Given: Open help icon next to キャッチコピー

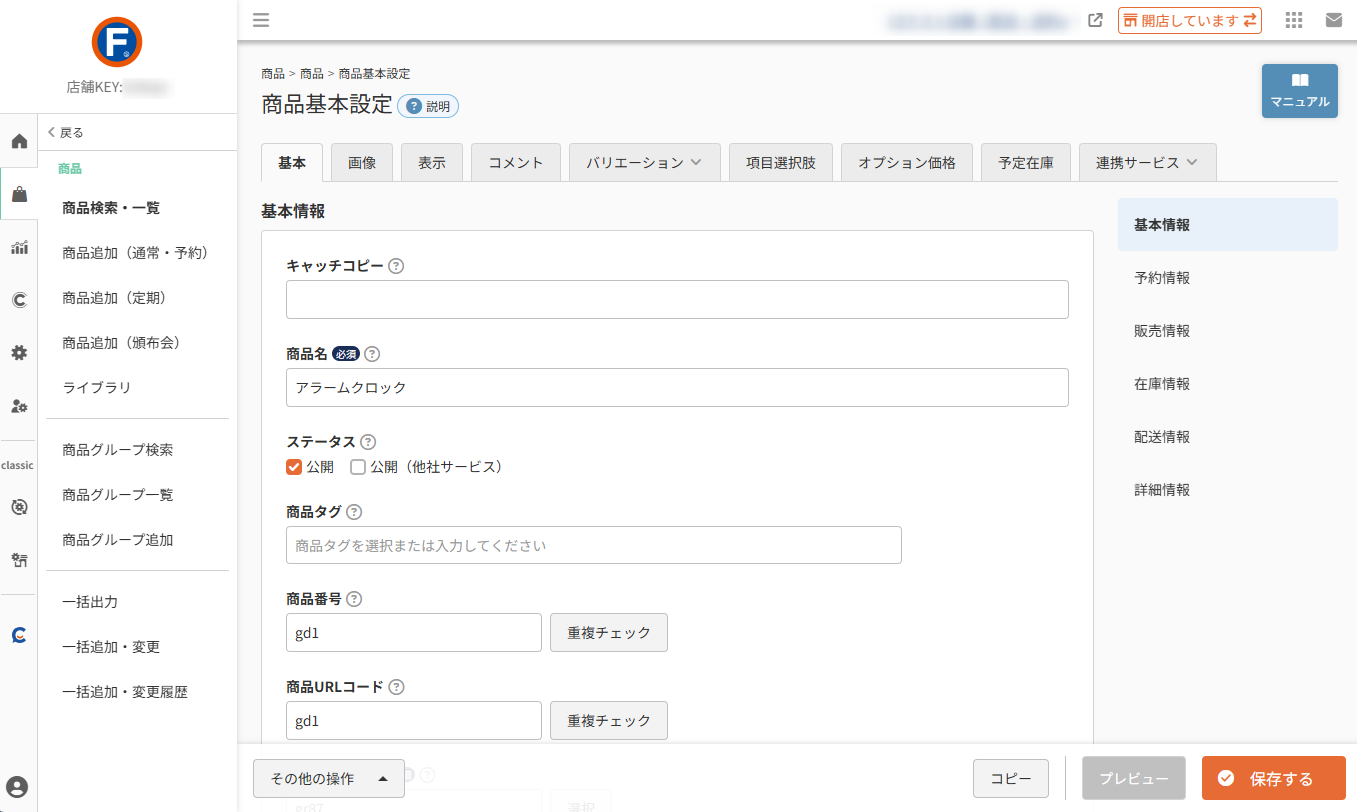Looking at the screenshot, I should tap(396, 266).
